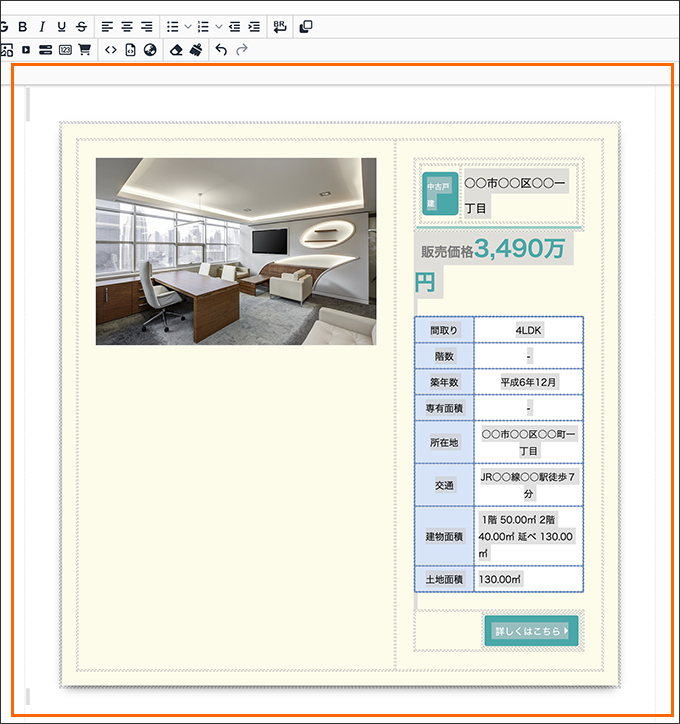Align text right
The width and height of the screenshot is (680, 724).
(x=147, y=27)
